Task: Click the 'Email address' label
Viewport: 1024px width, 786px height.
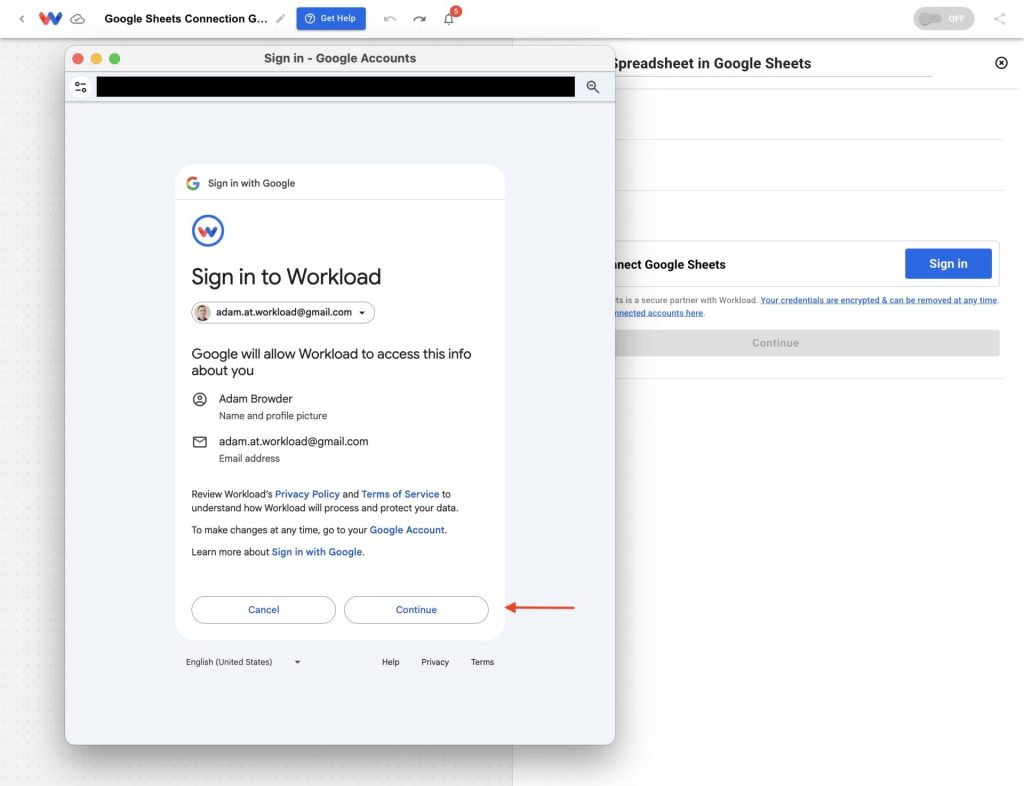Action: [x=249, y=458]
